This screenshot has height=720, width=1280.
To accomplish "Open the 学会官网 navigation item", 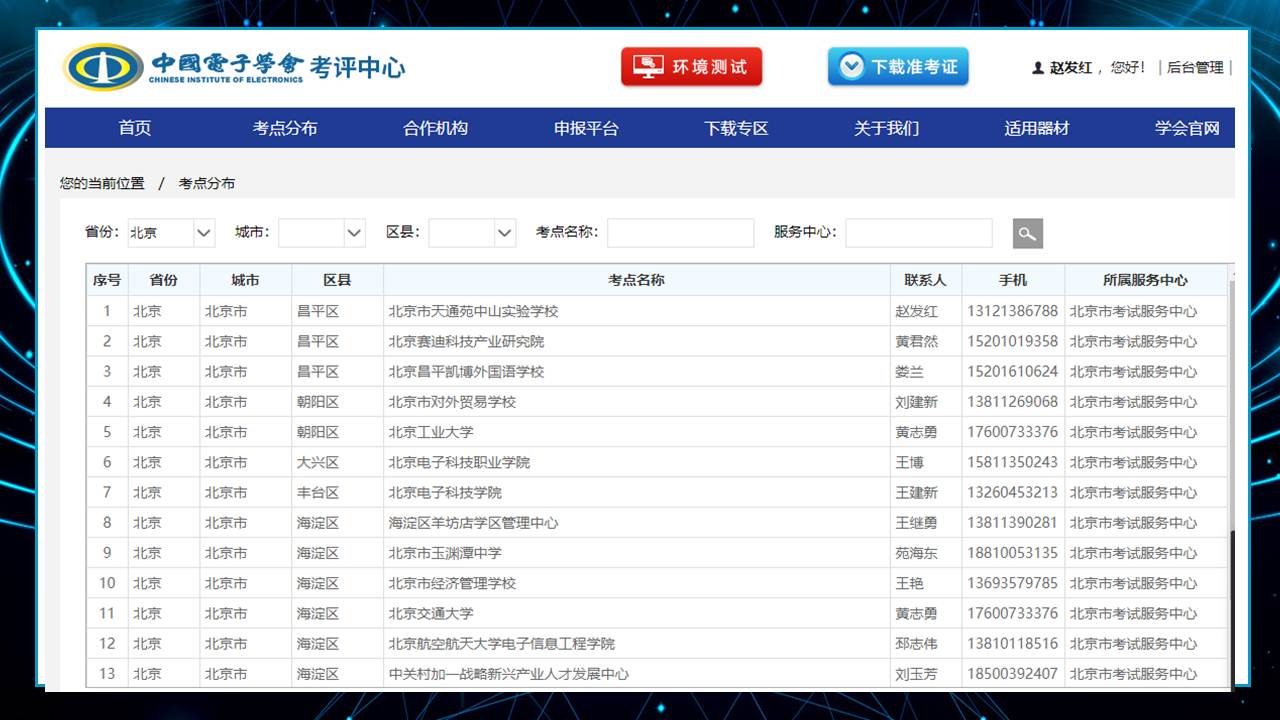I will [x=1187, y=128].
